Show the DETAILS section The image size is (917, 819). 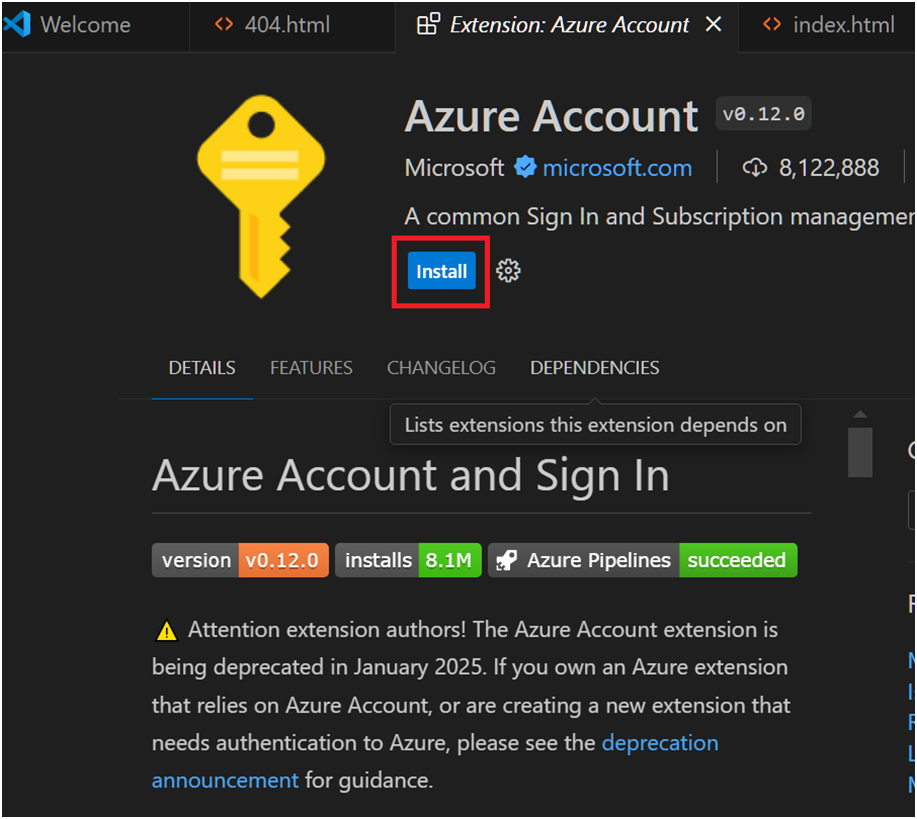point(202,368)
